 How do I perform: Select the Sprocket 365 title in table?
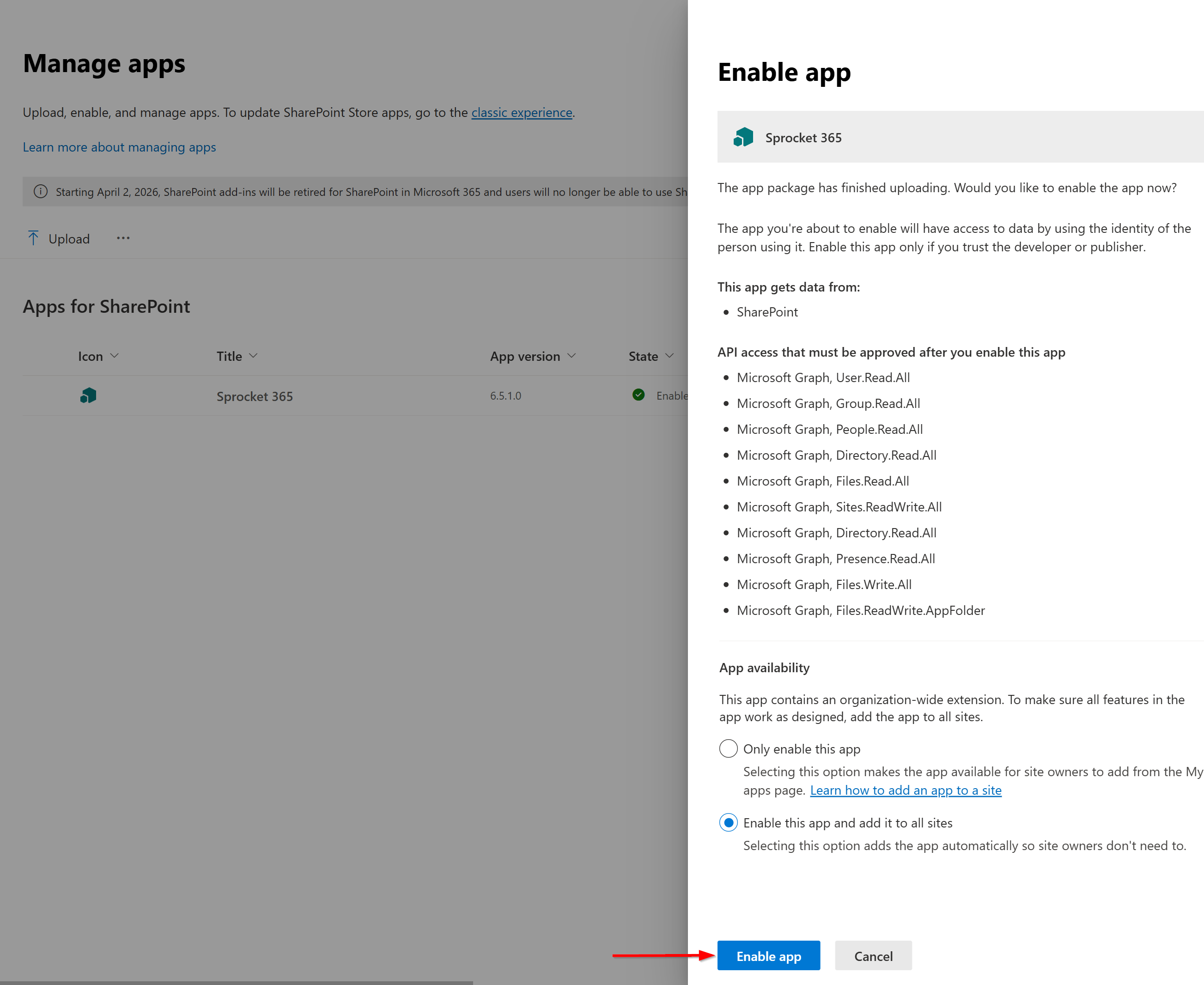pyautogui.click(x=254, y=396)
